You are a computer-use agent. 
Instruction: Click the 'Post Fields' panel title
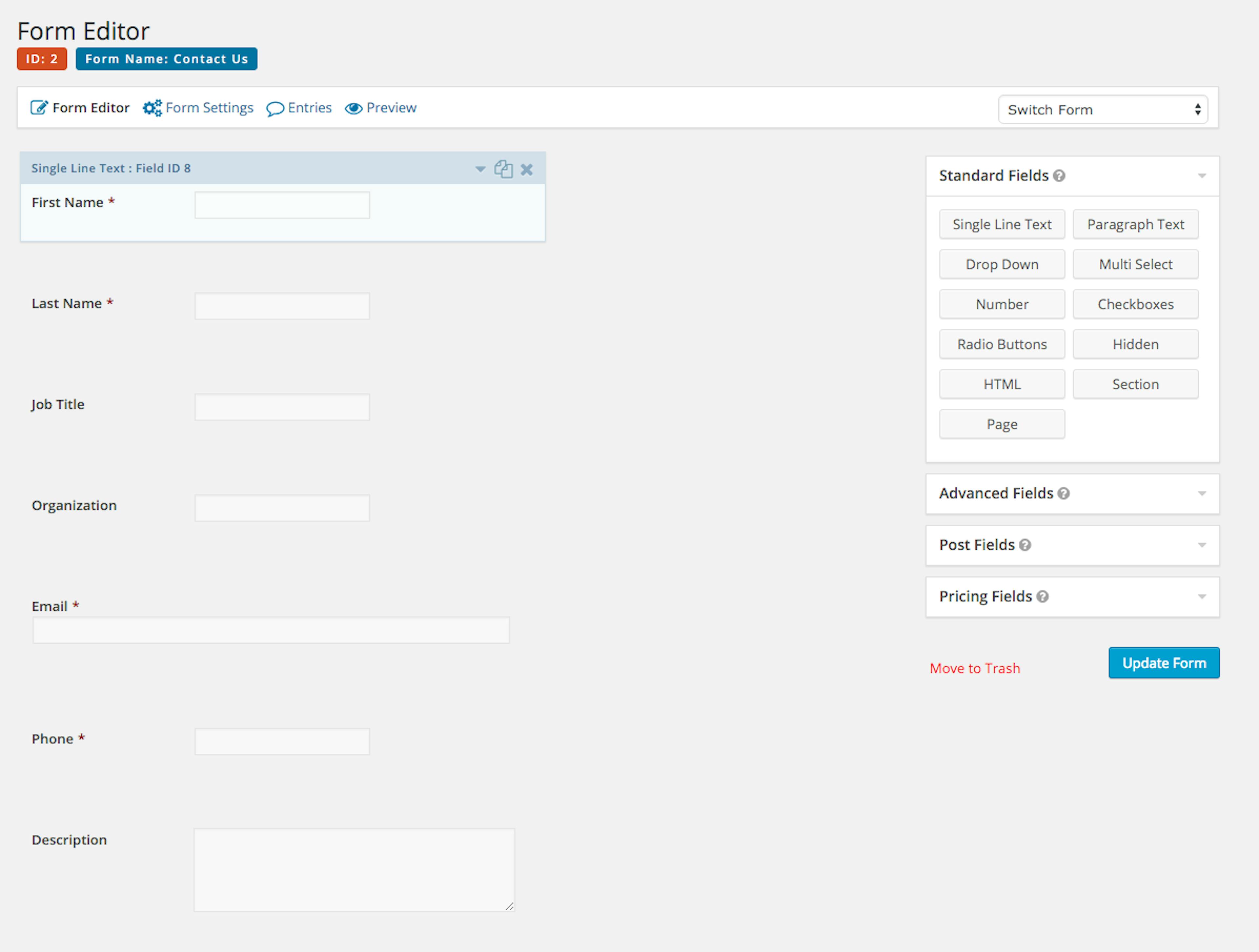(x=977, y=545)
